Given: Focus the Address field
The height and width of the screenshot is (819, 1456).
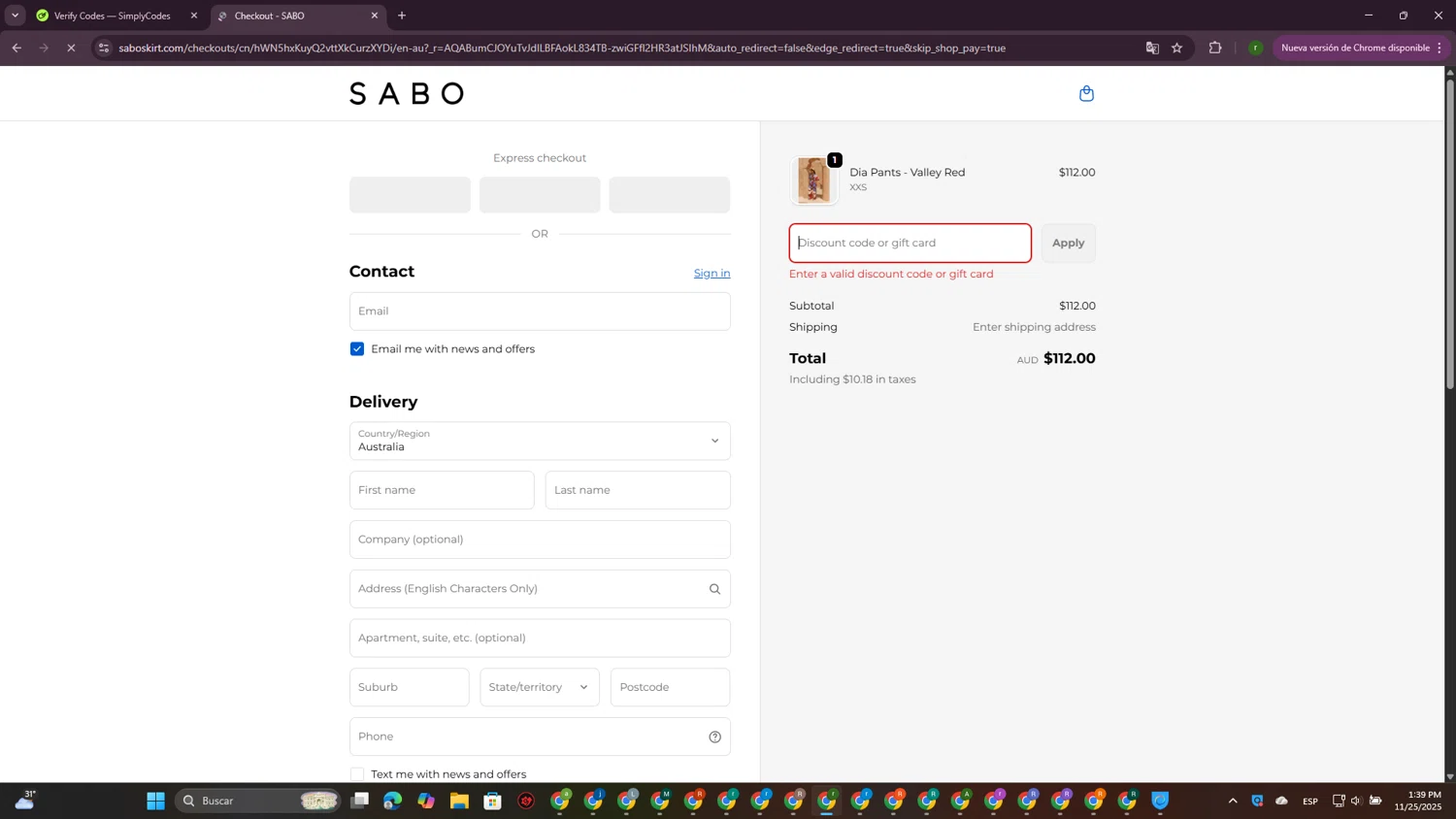Looking at the screenshot, I should pyautogui.click(x=540, y=589).
